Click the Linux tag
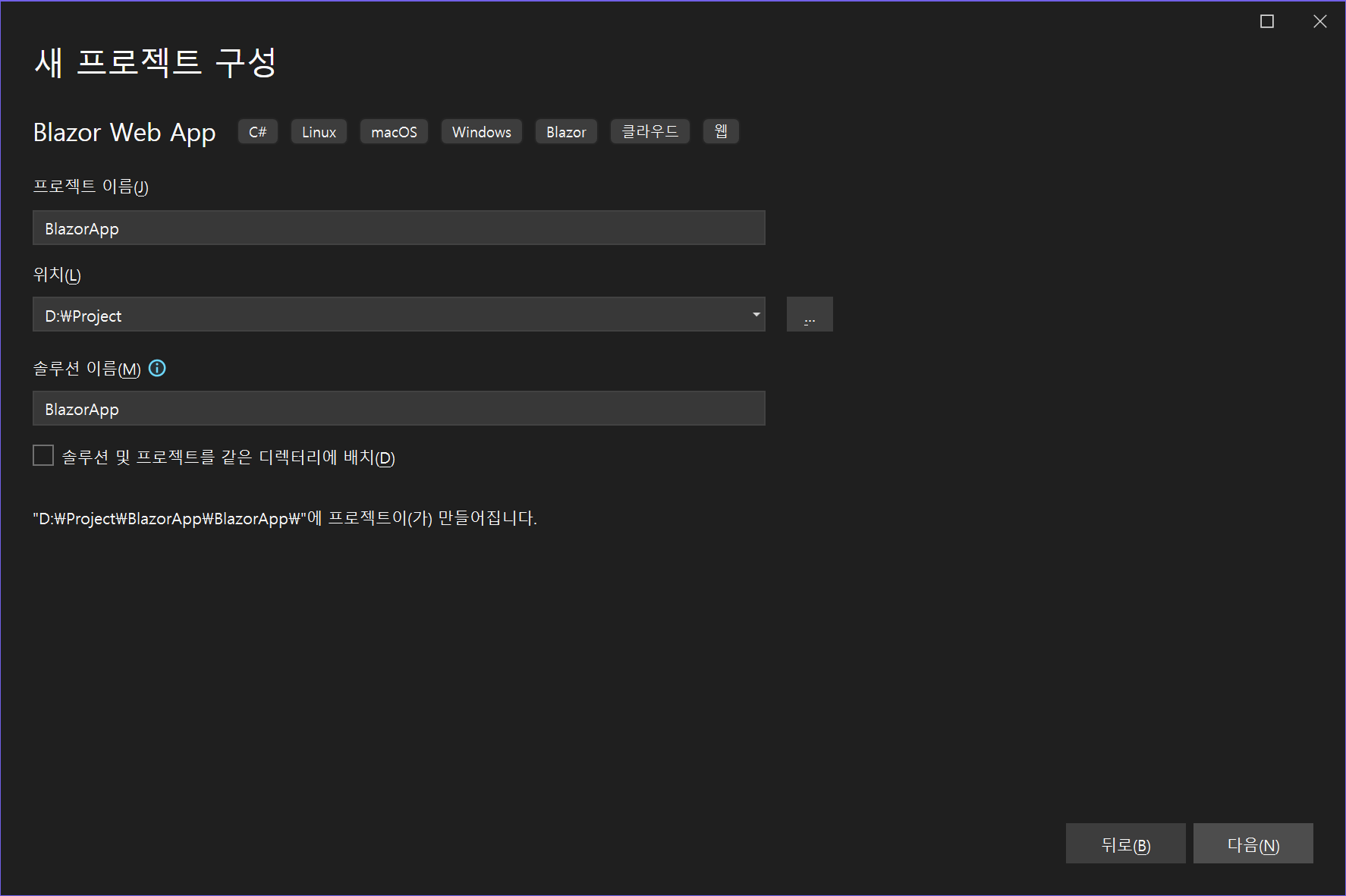Image resolution: width=1346 pixels, height=896 pixels. tap(319, 131)
